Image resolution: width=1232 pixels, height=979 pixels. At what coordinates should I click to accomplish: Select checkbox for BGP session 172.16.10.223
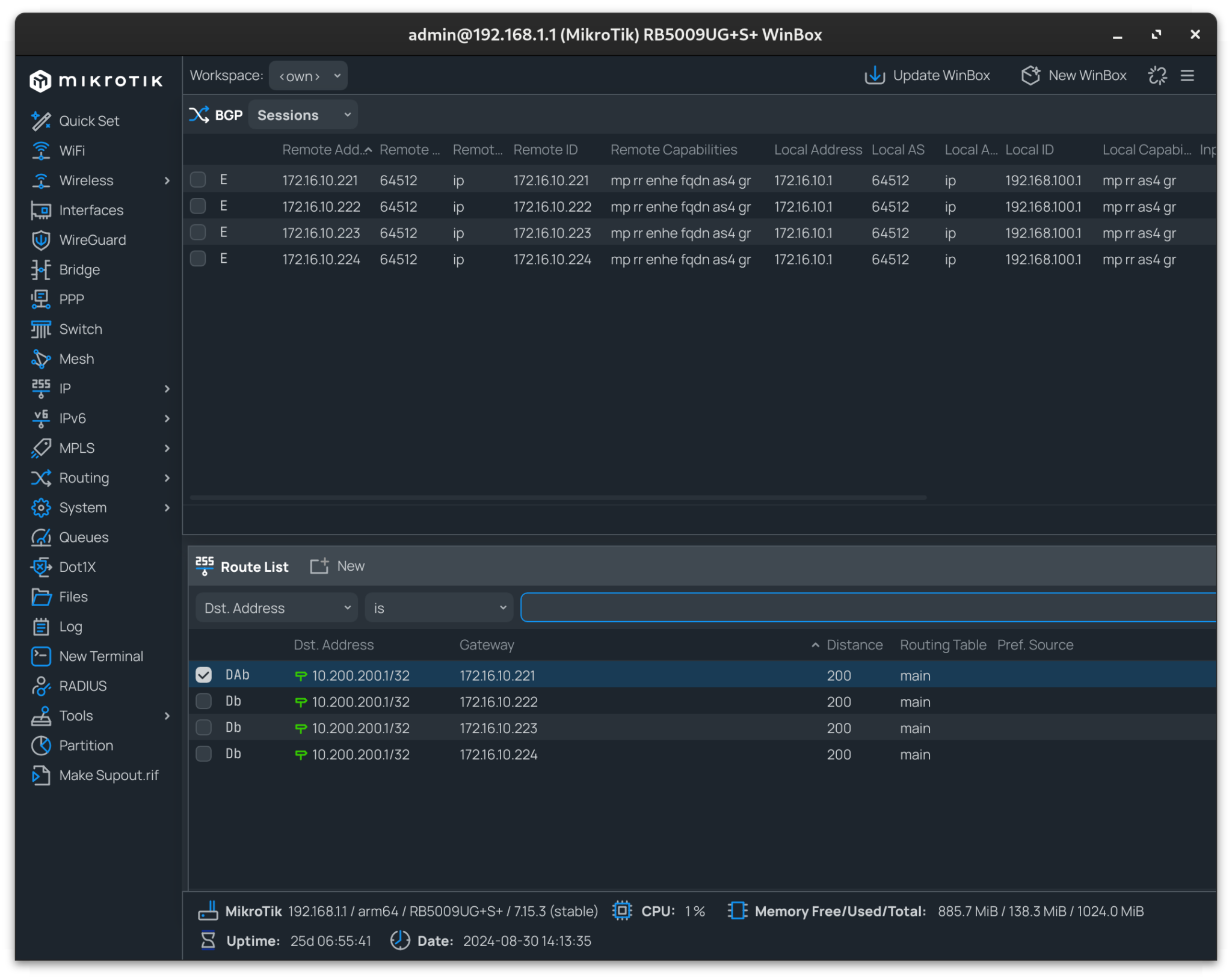point(198,232)
